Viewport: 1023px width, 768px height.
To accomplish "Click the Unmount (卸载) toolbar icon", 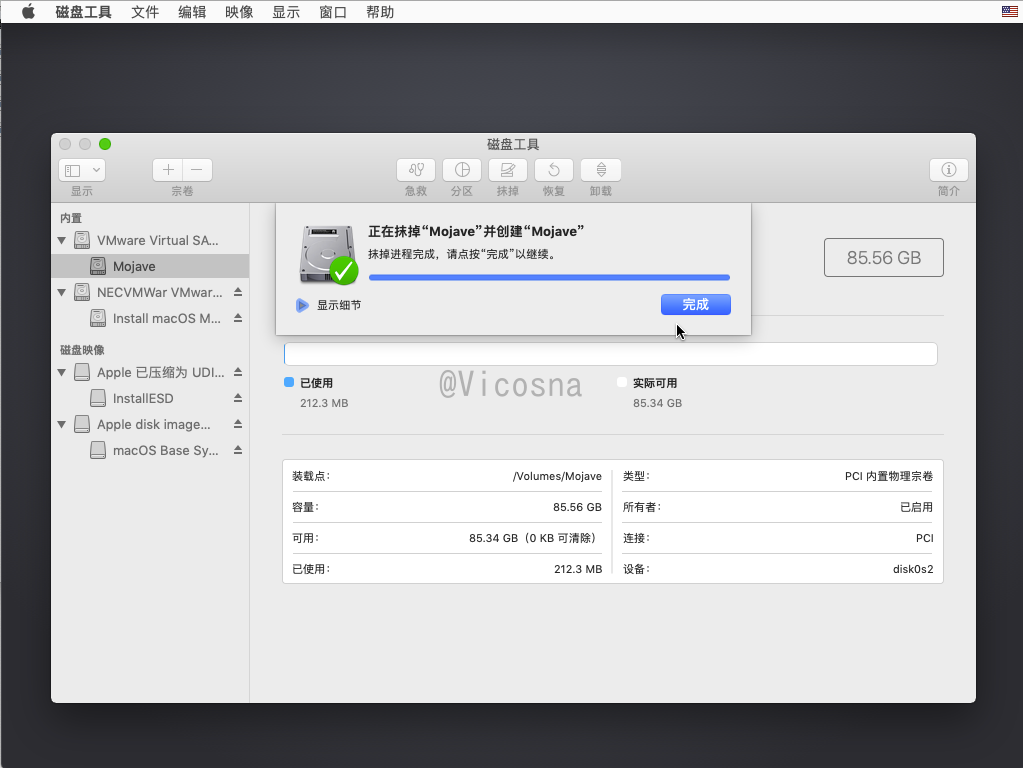I will tap(601, 170).
